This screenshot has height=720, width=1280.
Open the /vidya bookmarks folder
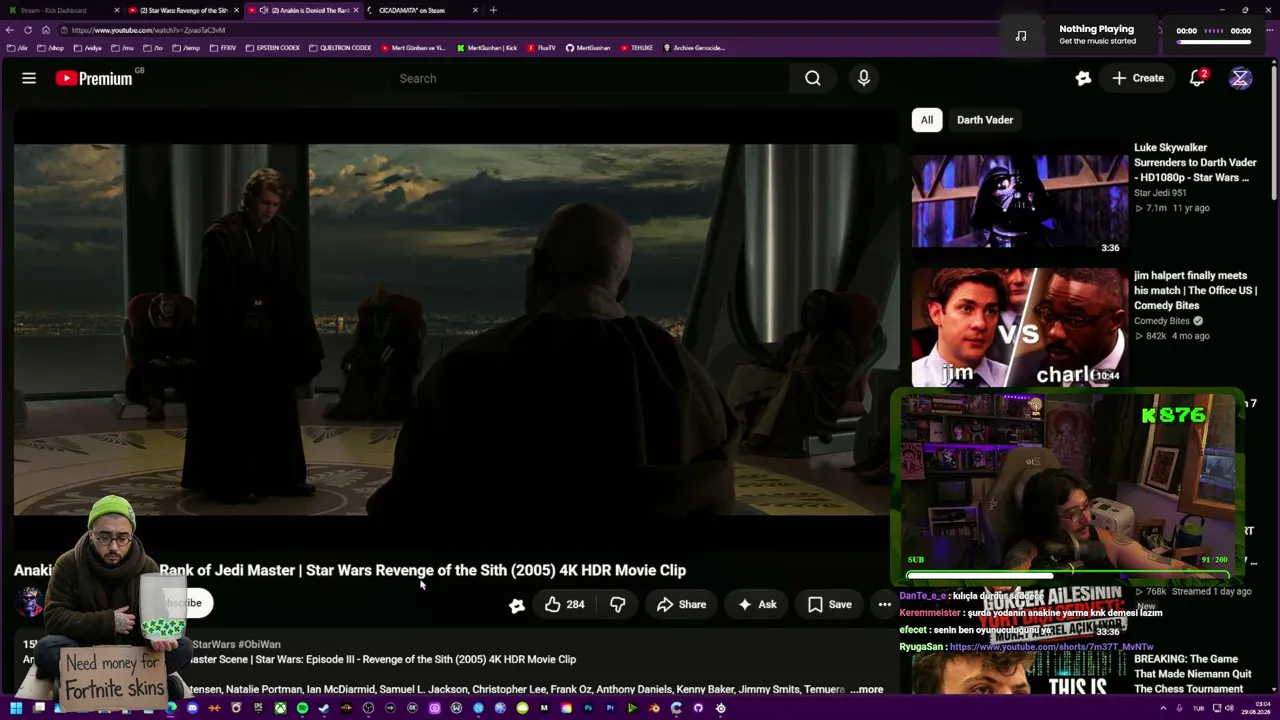point(88,48)
